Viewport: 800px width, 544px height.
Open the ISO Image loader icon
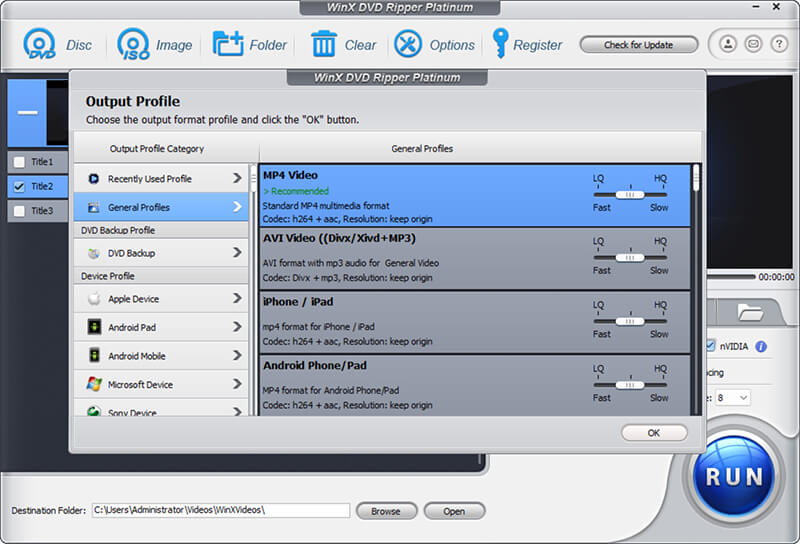coord(133,44)
